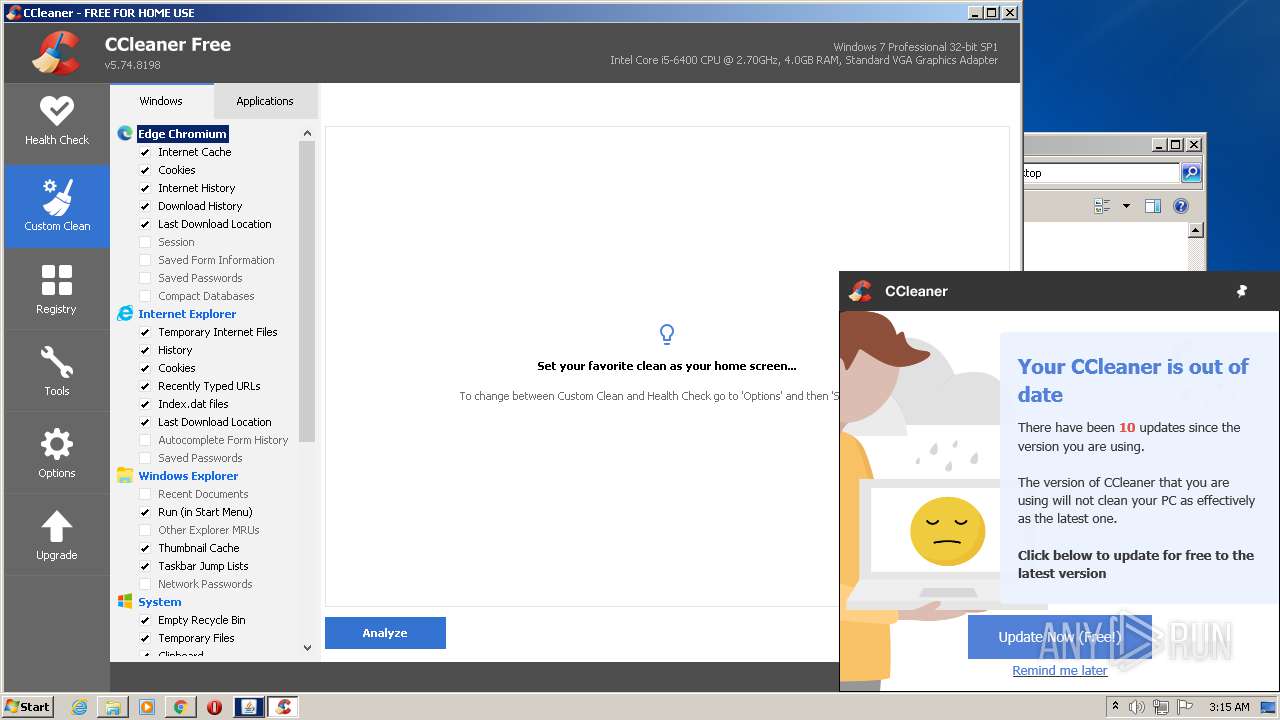
Task: Select the Windows Explorer group heading
Action: click(x=188, y=476)
